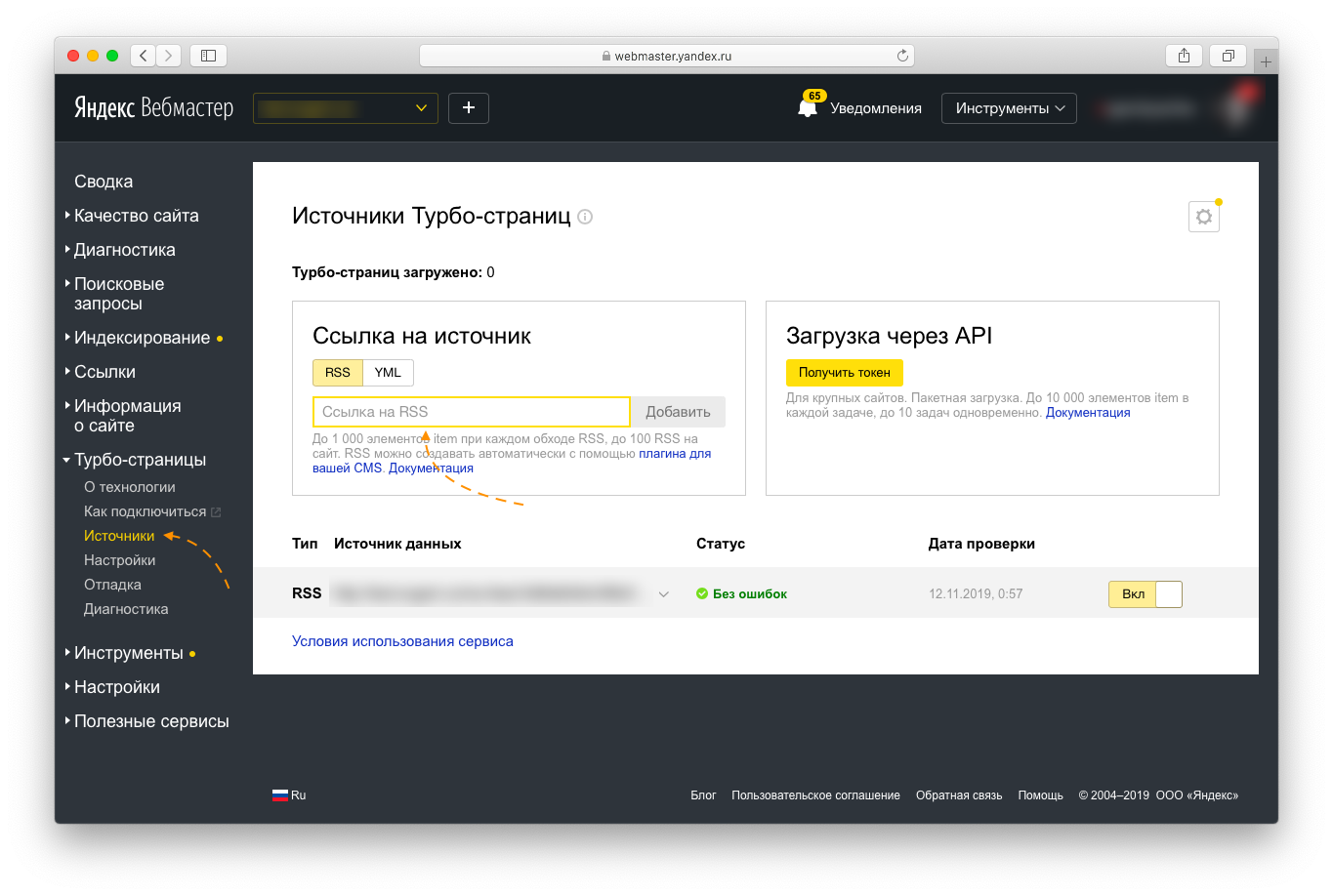This screenshot has height=896, width=1333.
Task: Open settings via the gear icon
Action: [1203, 217]
